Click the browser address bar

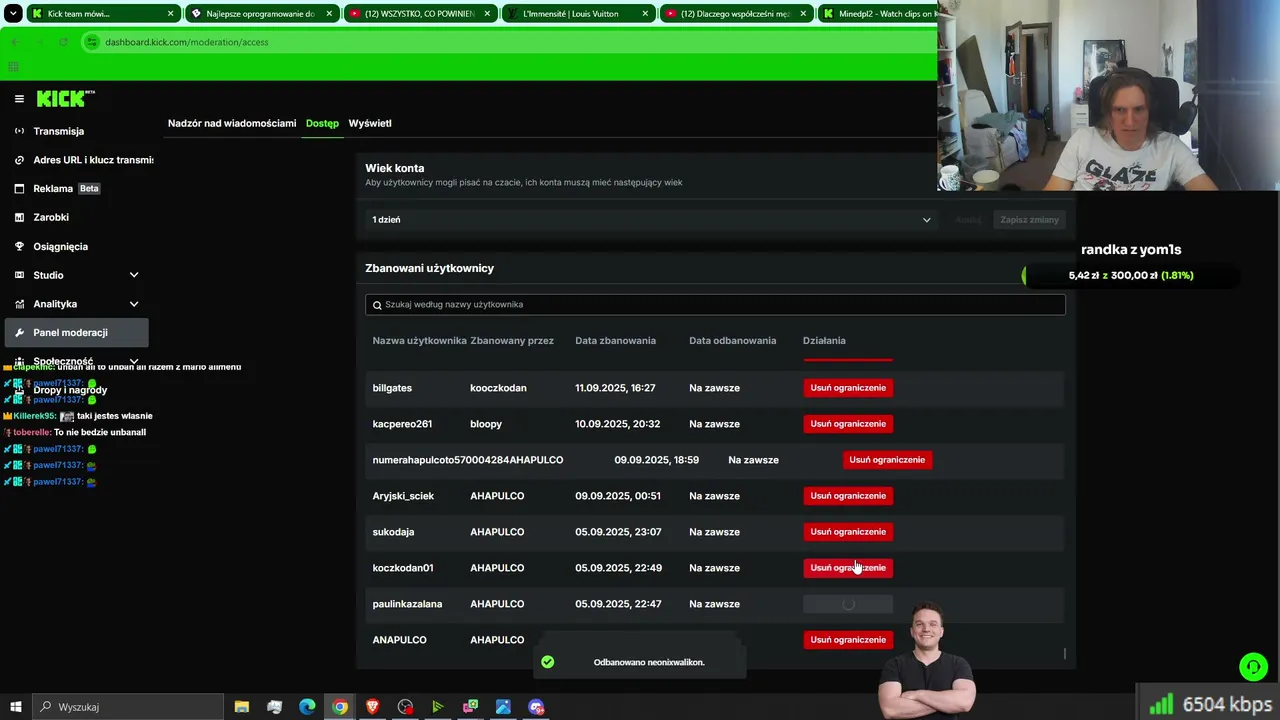[x=509, y=42]
